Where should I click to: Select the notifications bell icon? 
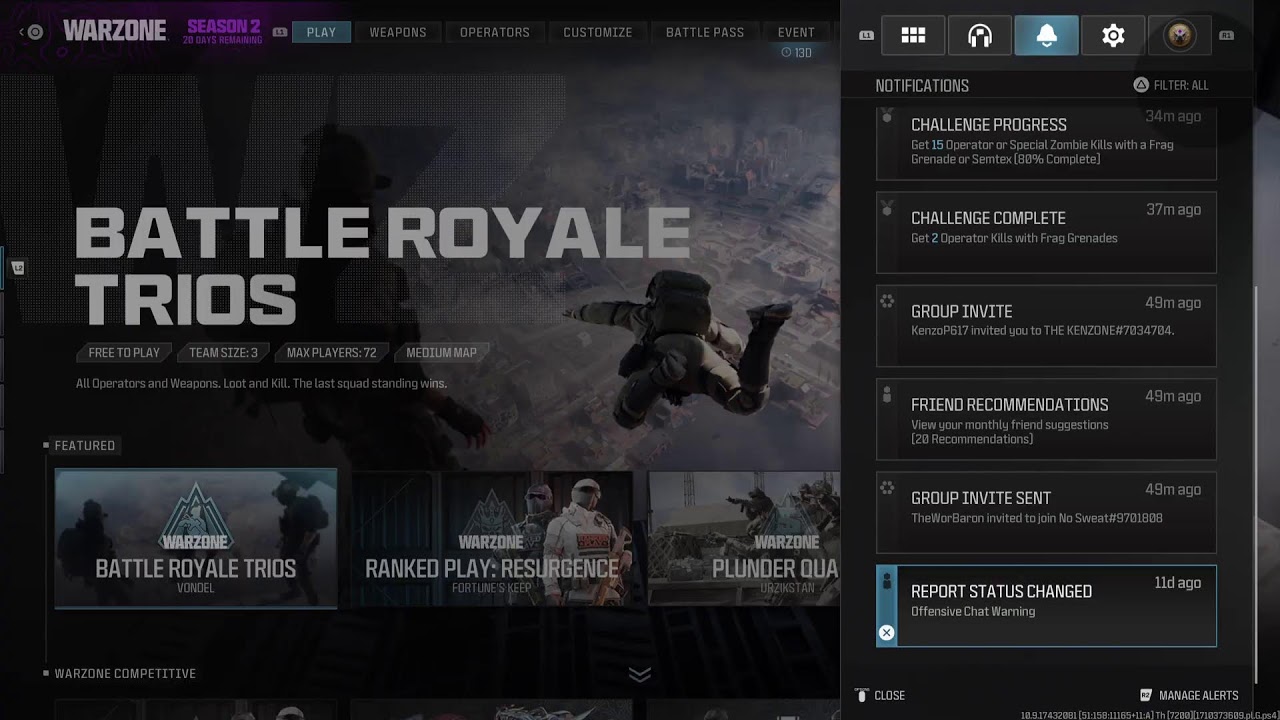pos(1046,36)
